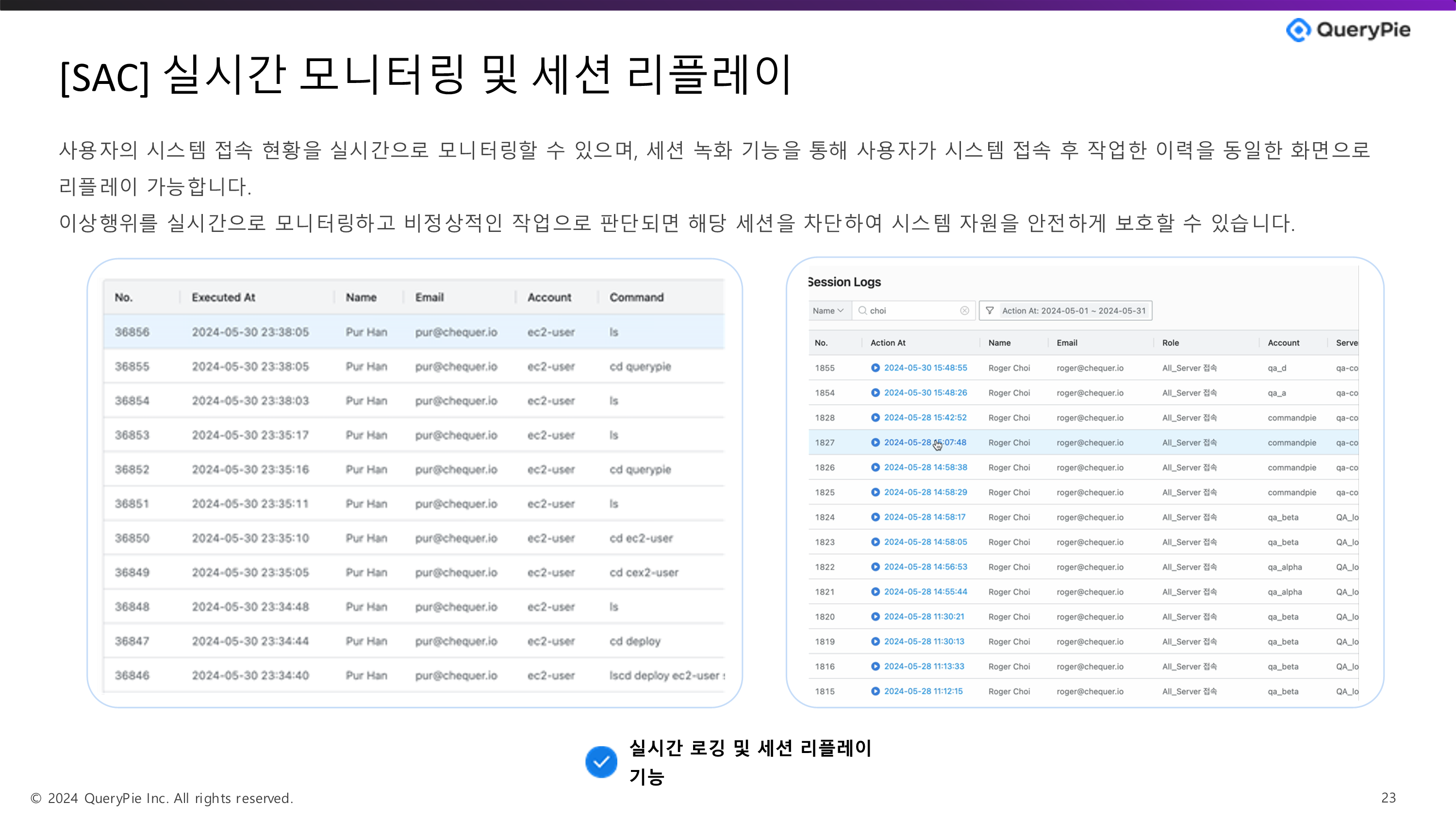Viewport: 1456px width, 819px height.
Task: Click the play icon for session 1855
Action: [875, 368]
